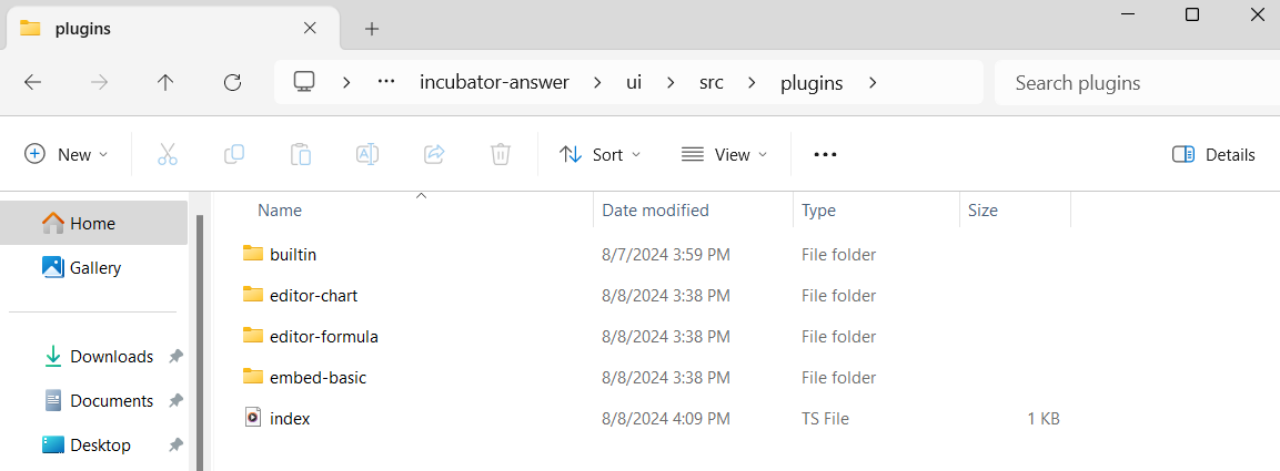Click the Rename icon in toolbar
Screen dimensions: 1280x471
click(367, 154)
